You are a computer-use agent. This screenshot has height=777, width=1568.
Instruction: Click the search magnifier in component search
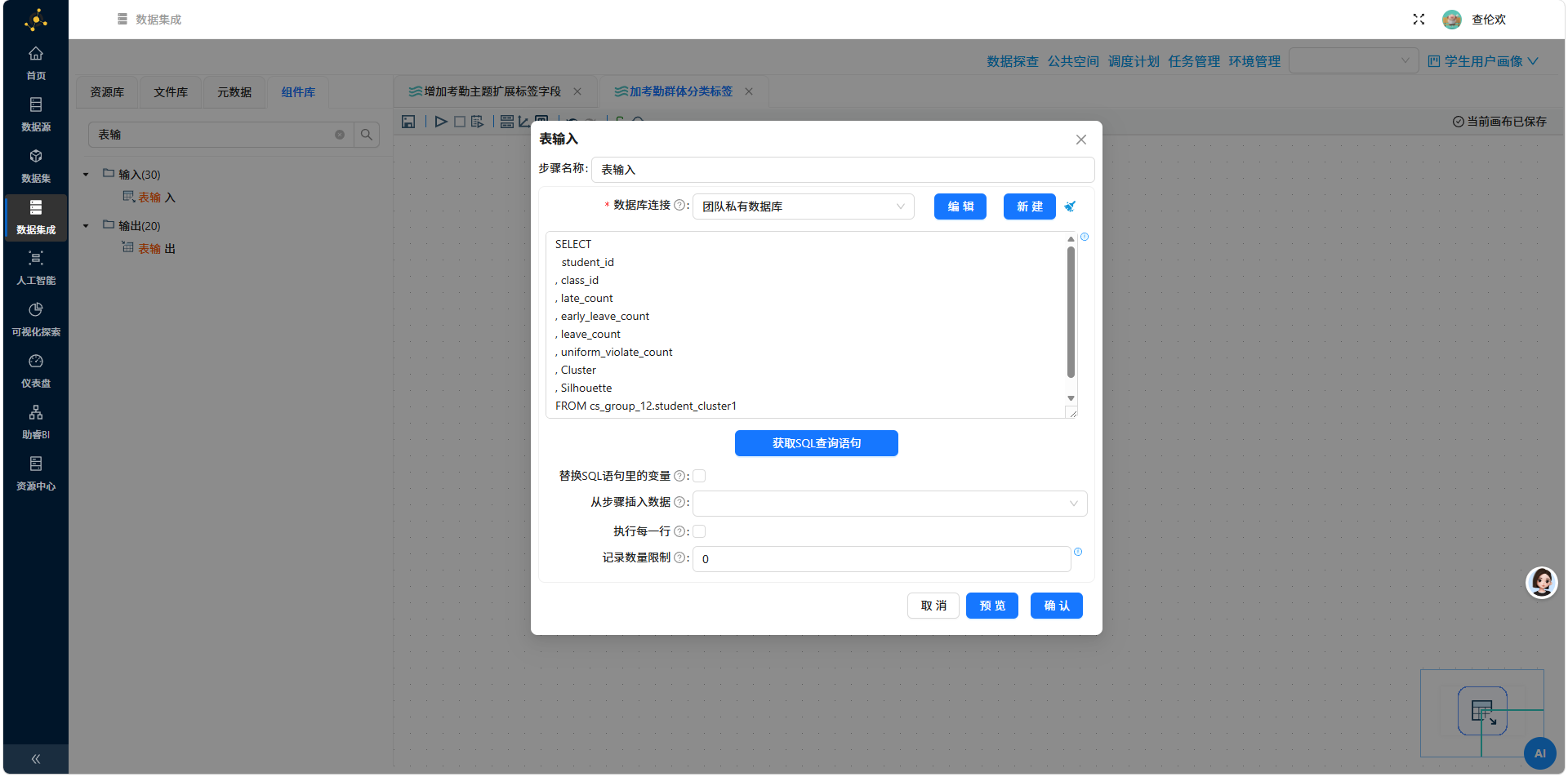click(x=367, y=135)
